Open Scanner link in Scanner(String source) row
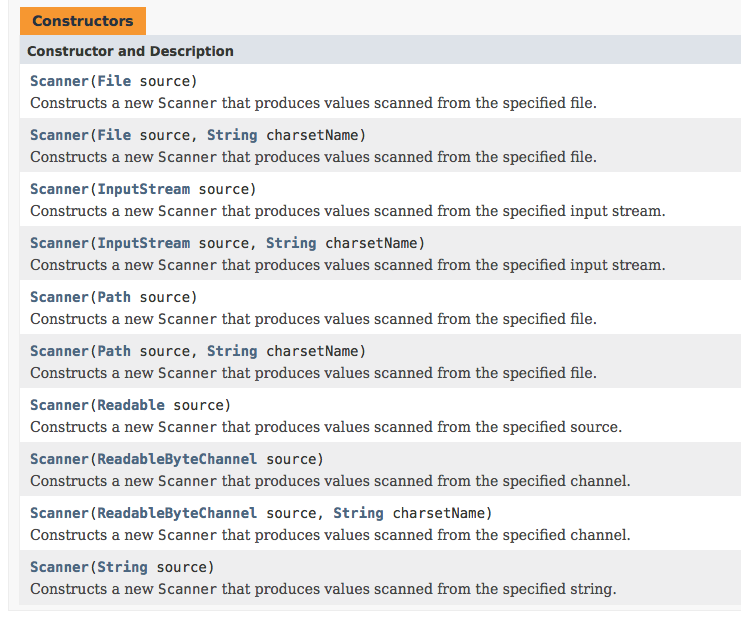The height and width of the screenshot is (620, 741). (x=59, y=567)
